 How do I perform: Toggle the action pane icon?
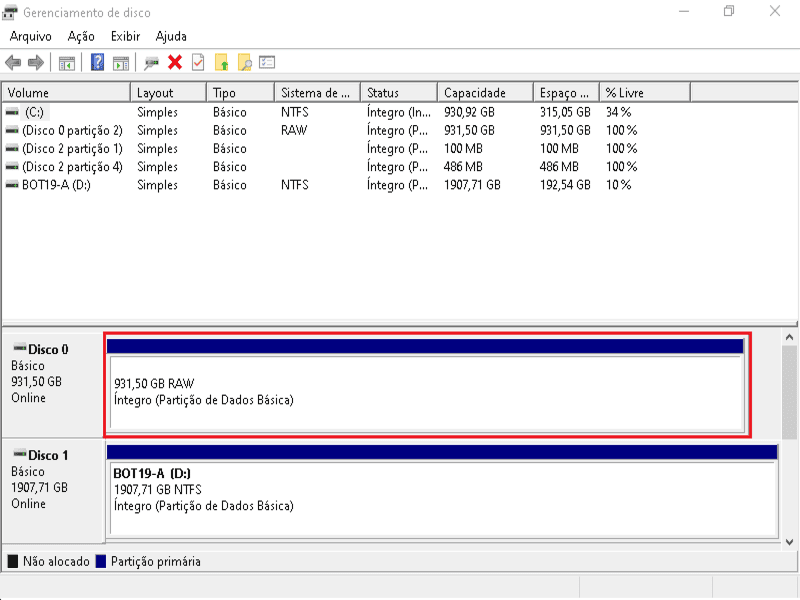pos(120,61)
